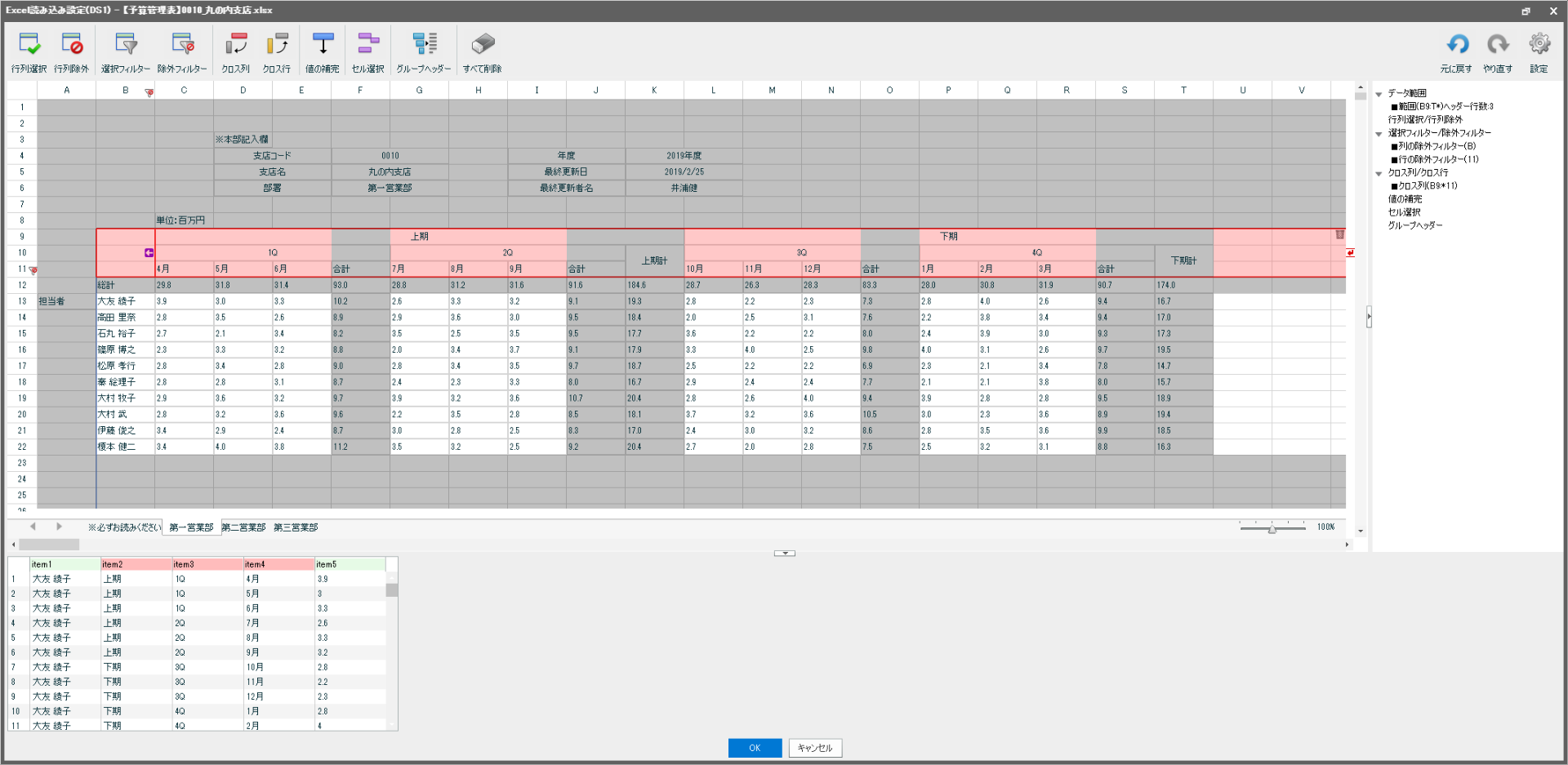1568x765 pixels.
Task: Switch to the 第二営業部 sheet tab
Action: click(x=243, y=527)
